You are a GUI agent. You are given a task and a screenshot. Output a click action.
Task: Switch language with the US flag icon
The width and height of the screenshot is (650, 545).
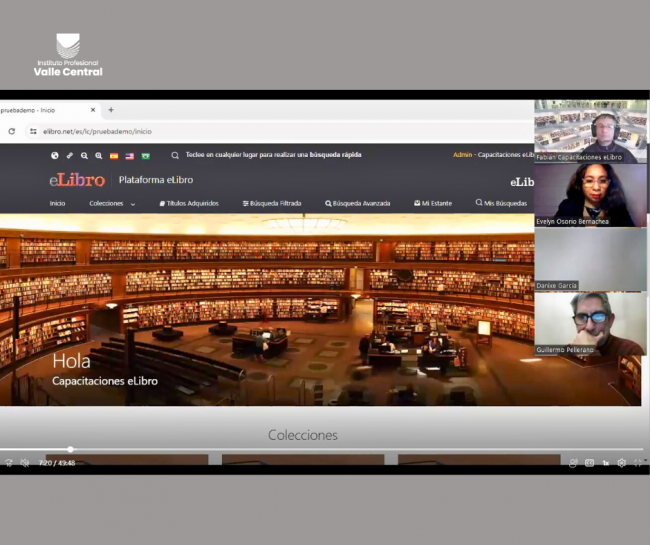(x=130, y=156)
